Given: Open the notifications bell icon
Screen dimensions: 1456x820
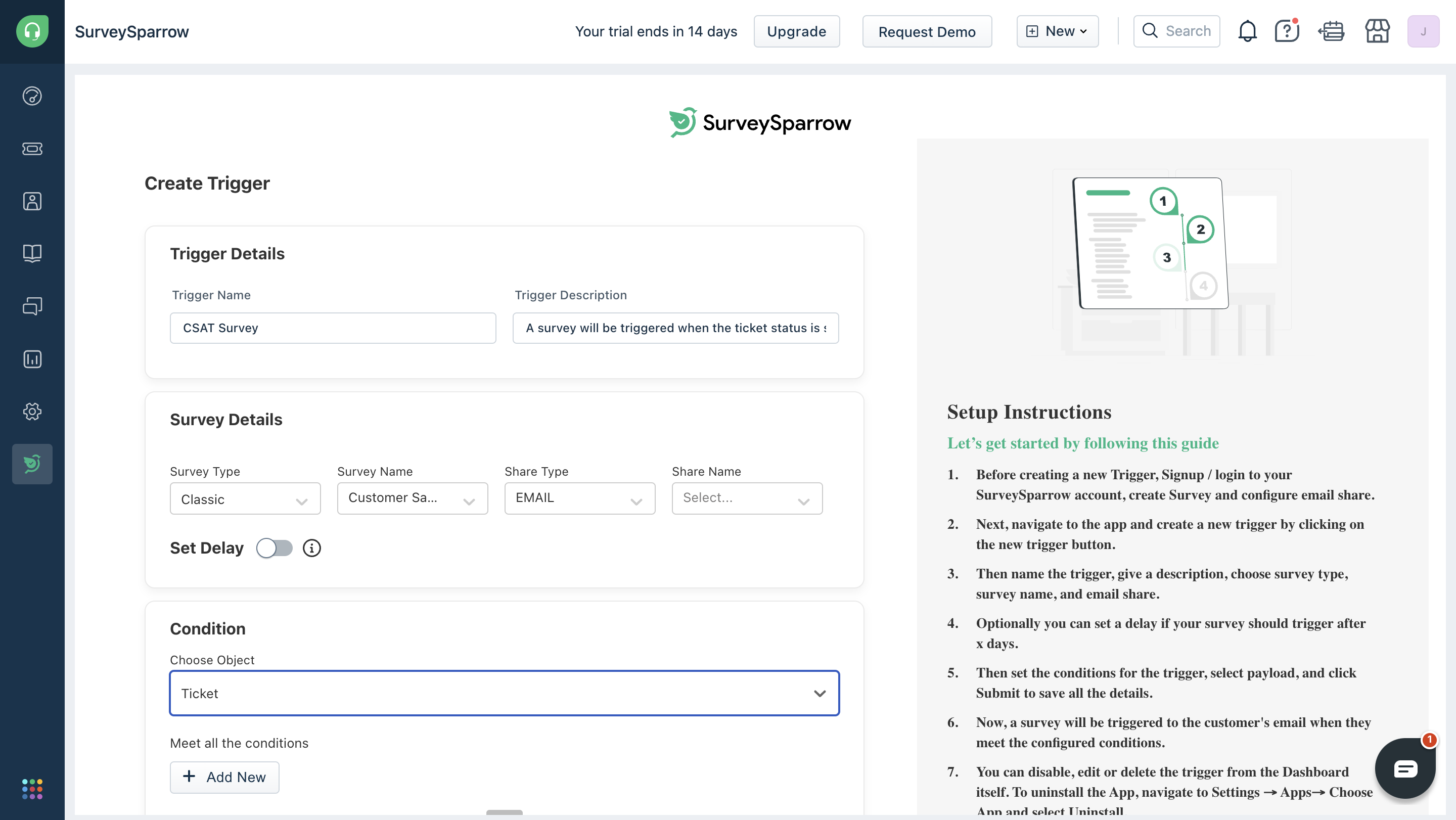Looking at the screenshot, I should pyautogui.click(x=1247, y=31).
